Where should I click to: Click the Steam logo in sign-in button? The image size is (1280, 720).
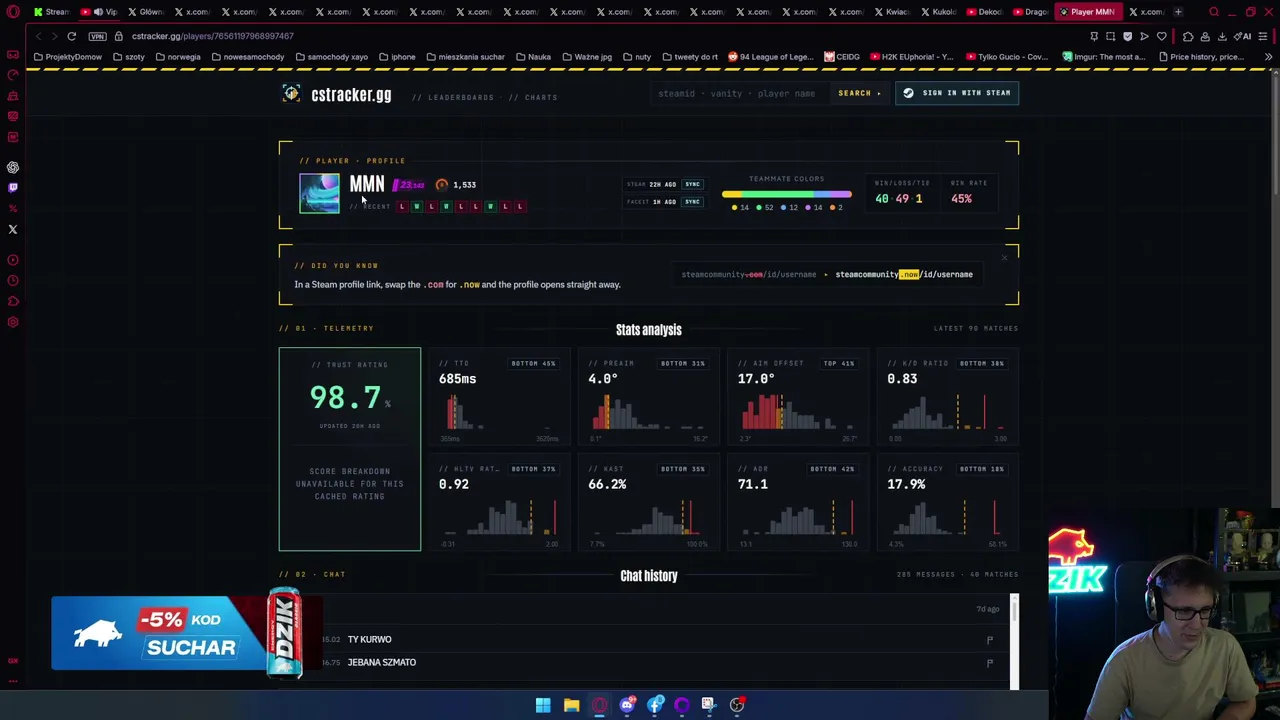click(908, 93)
